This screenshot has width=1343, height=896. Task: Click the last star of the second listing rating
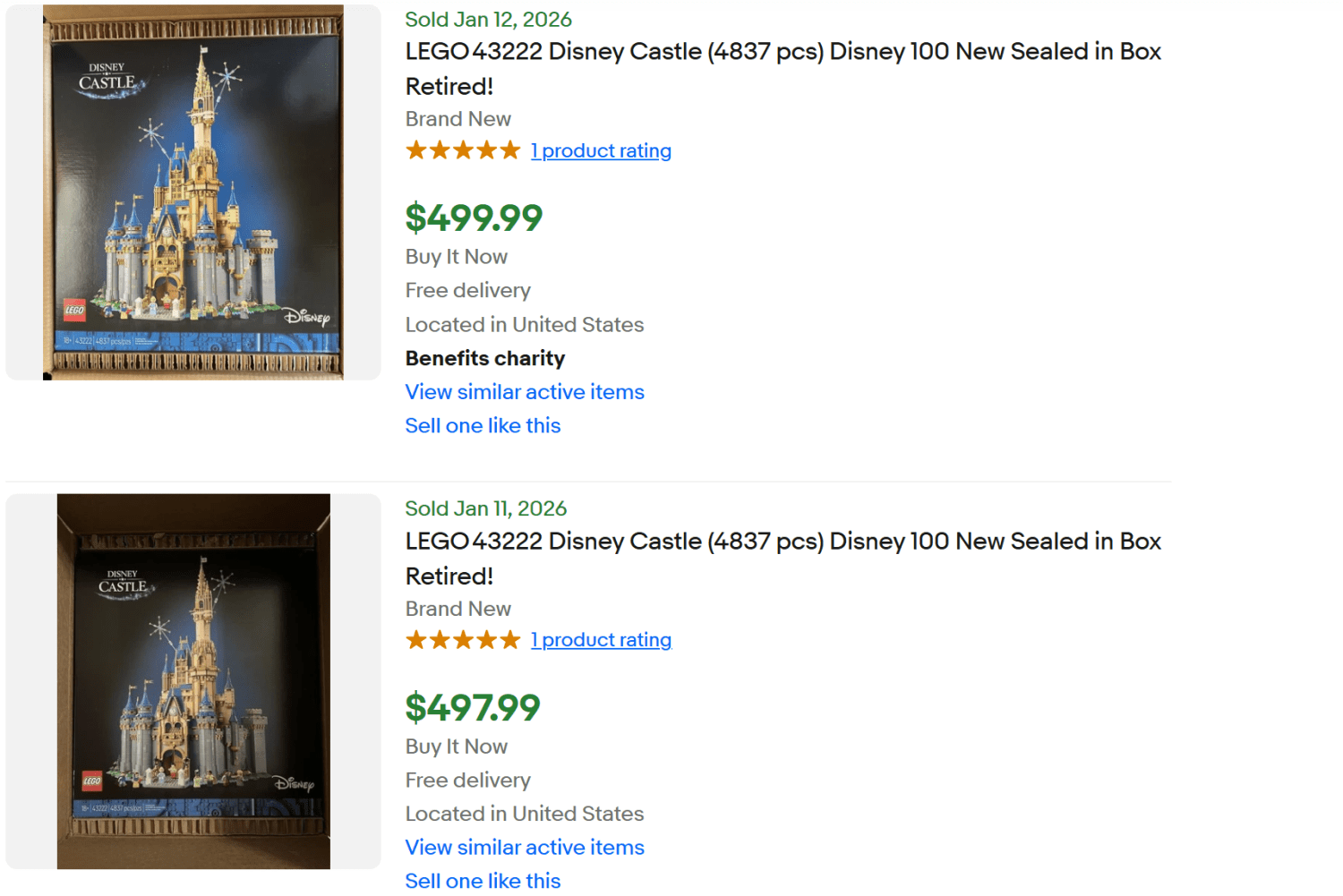pyautogui.click(x=510, y=639)
